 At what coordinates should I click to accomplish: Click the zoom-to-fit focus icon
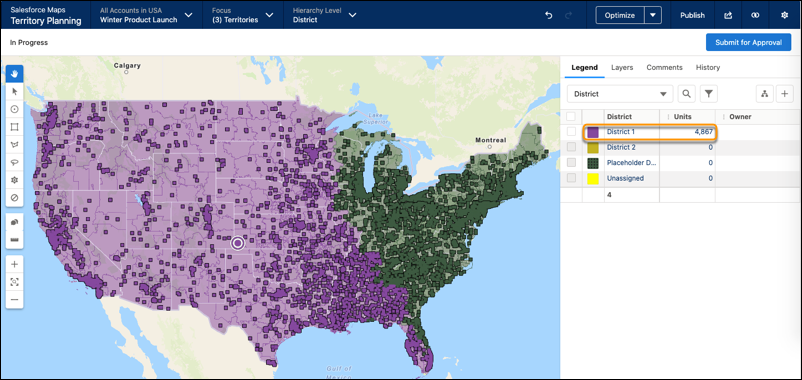(14, 282)
